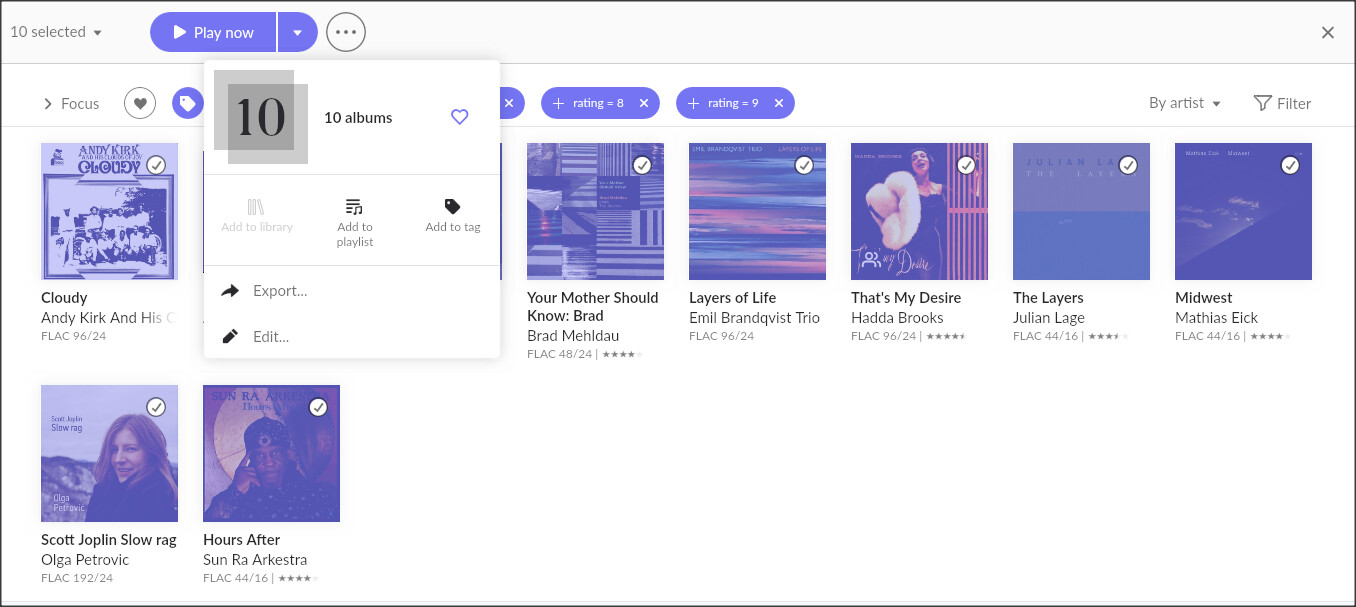Uncheck the Hours After album
The image size is (1356, 607).
point(318,407)
